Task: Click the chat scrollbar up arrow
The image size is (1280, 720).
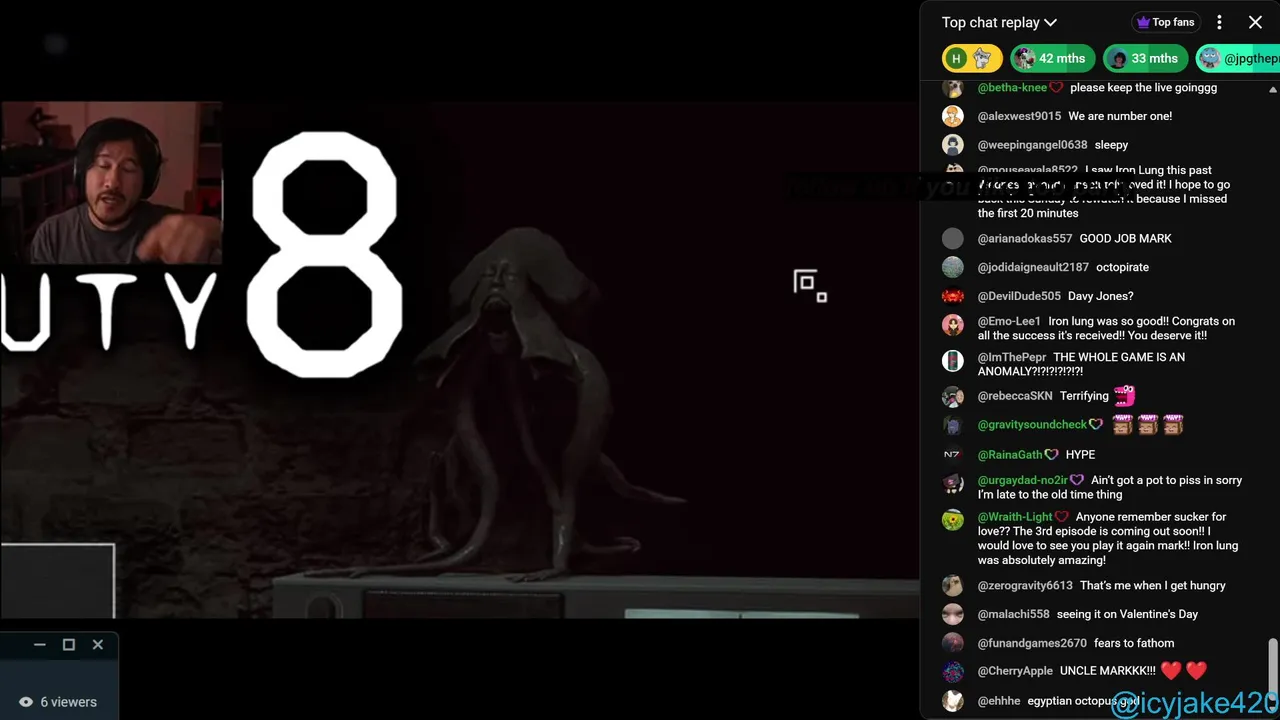Action: pos(1272,89)
